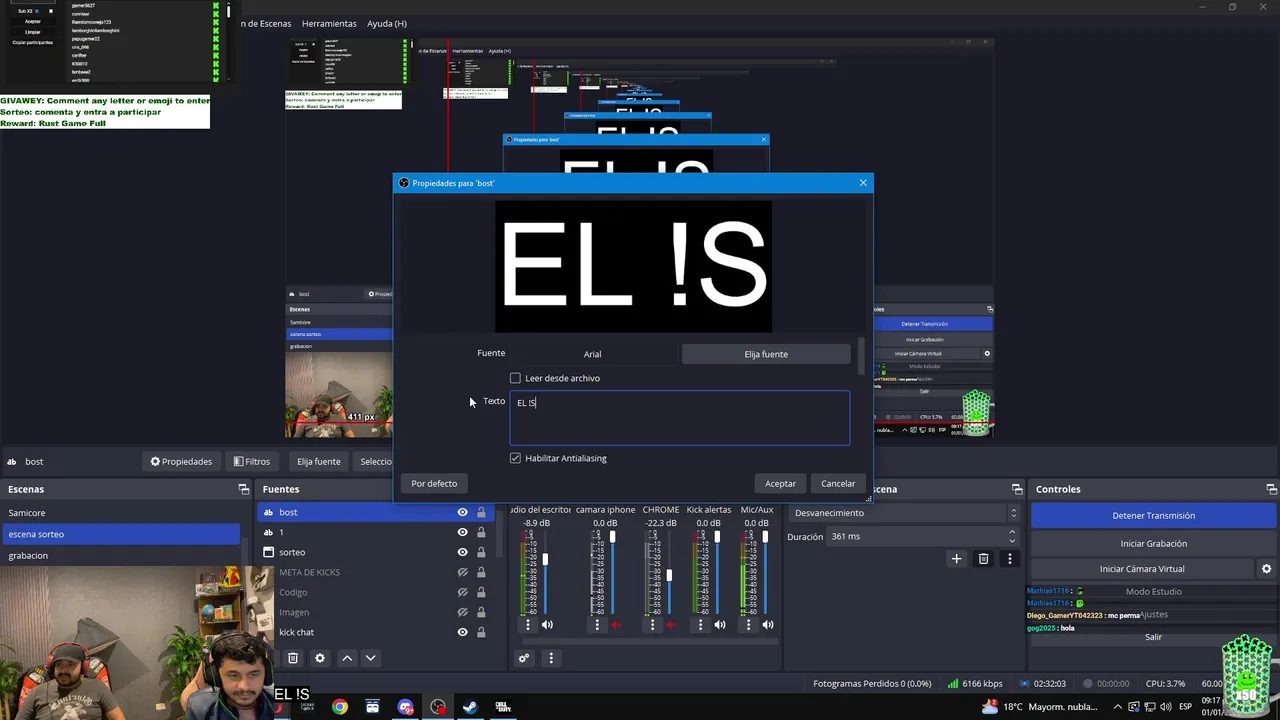Move selected source down

tap(370, 658)
